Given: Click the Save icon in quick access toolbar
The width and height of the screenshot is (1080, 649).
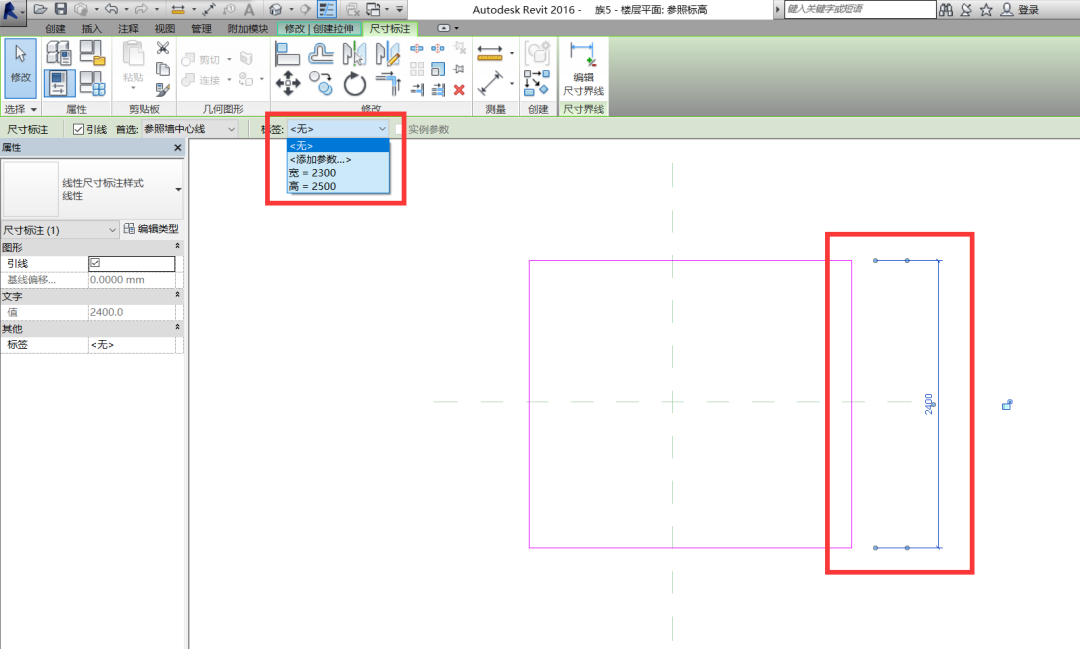Looking at the screenshot, I should click(61, 9).
